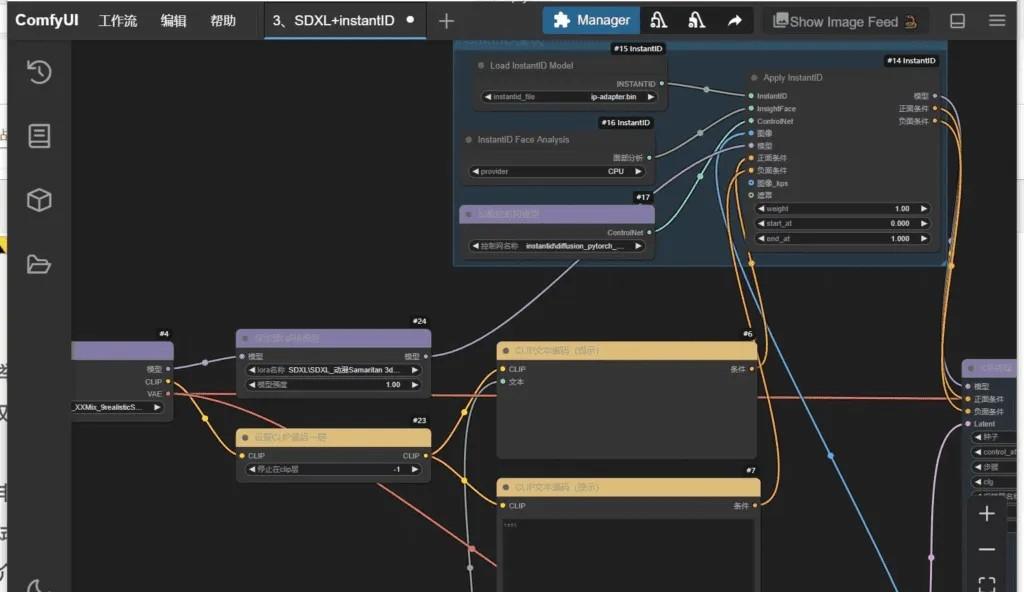Collapse node #6 CLIP text encode dot
The width and height of the screenshot is (1024, 592).
click(505, 351)
